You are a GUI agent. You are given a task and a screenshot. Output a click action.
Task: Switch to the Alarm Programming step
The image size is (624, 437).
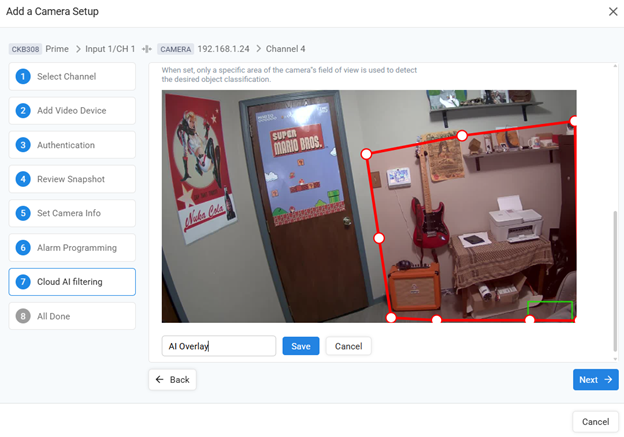(x=72, y=248)
